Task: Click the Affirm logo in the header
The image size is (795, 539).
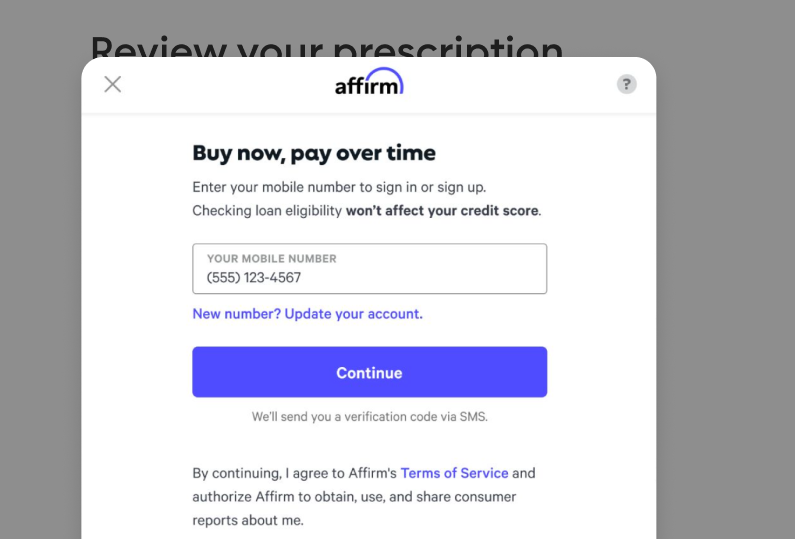Action: tap(369, 82)
